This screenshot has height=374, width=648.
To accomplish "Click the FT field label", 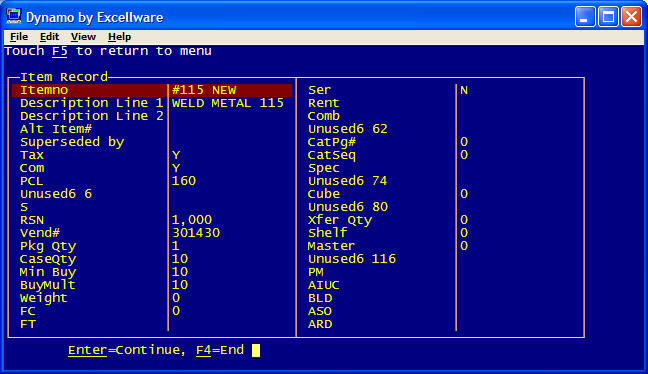I will [28, 324].
